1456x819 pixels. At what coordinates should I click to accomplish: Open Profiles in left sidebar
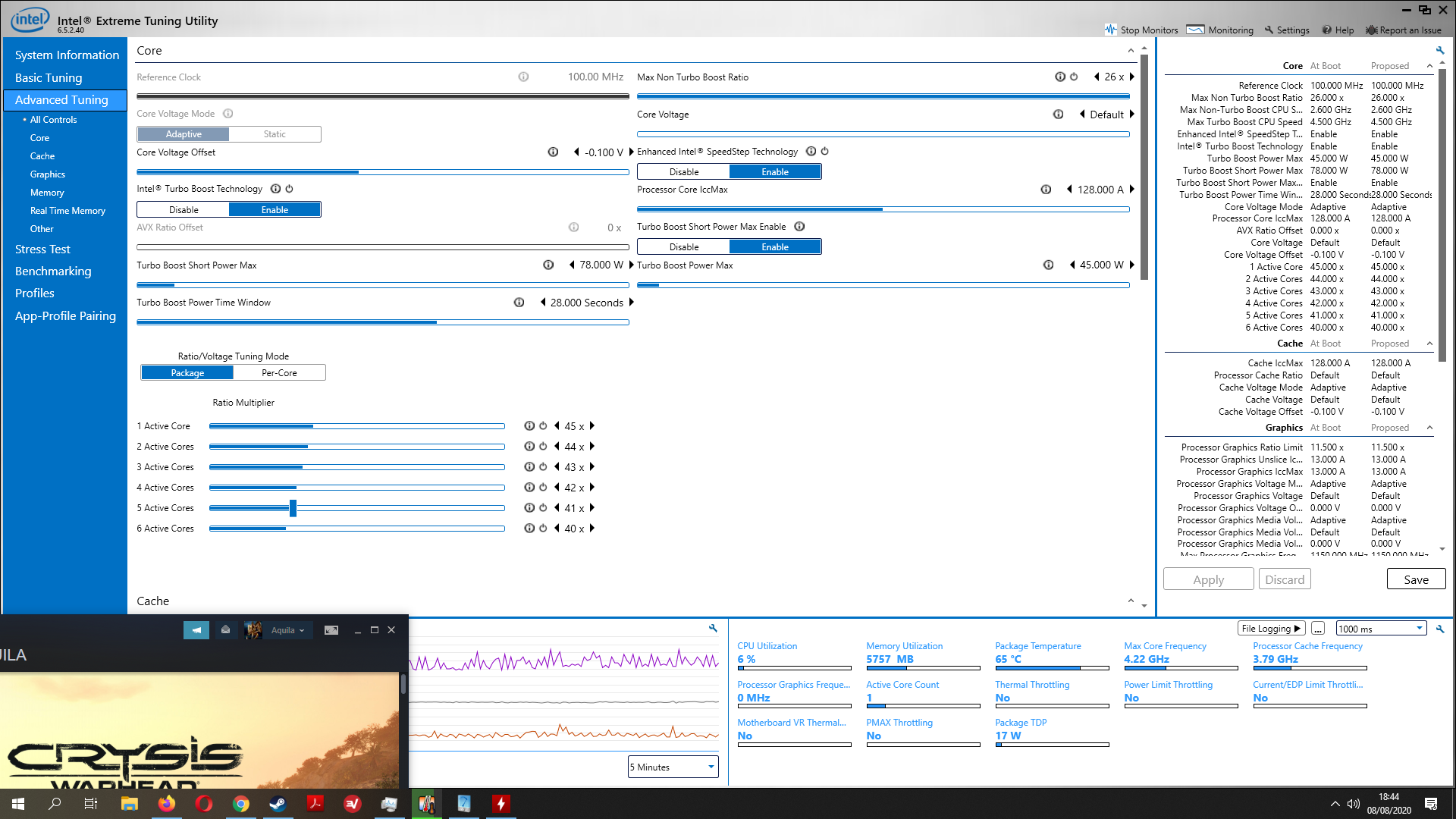point(35,293)
